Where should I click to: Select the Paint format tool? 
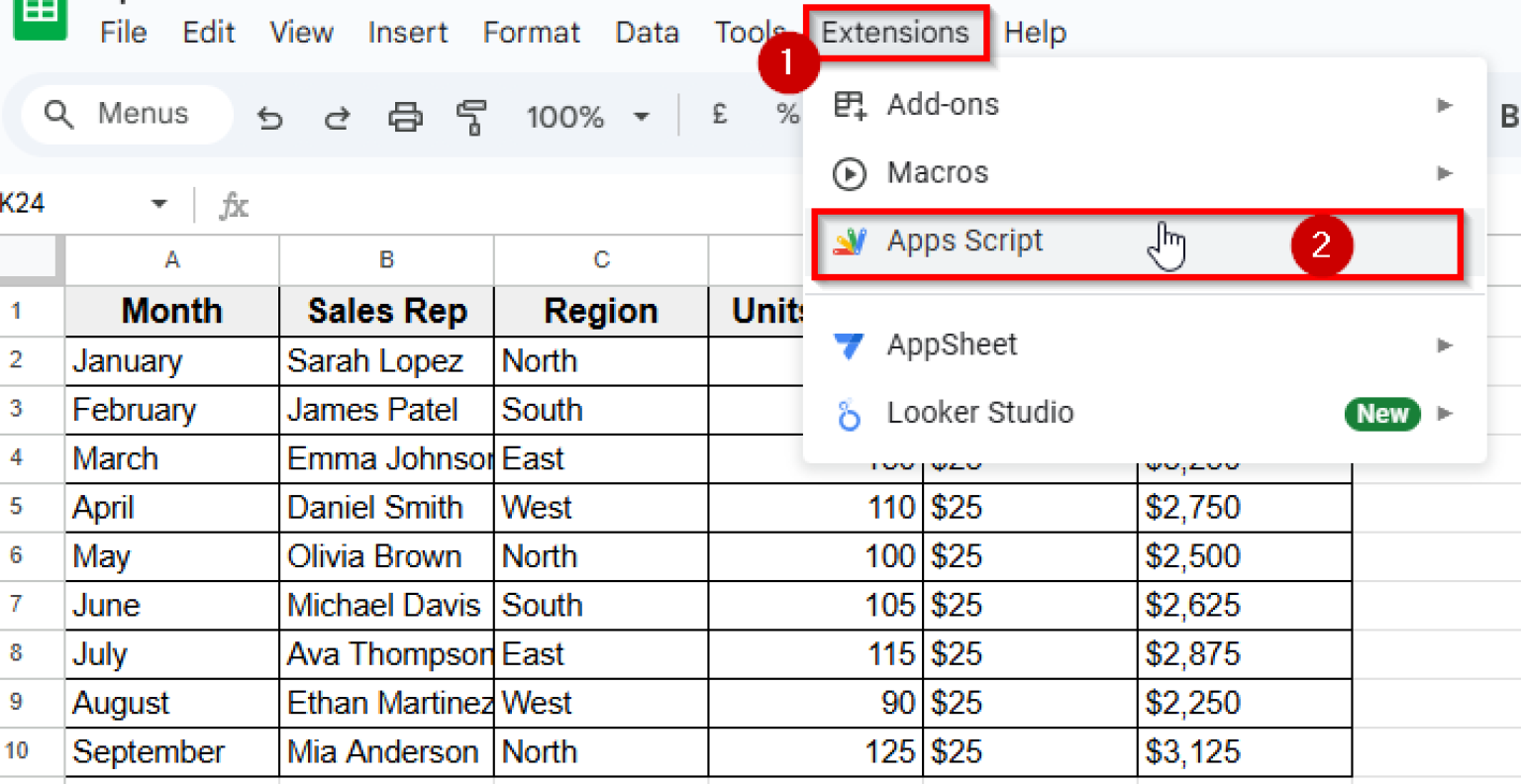(x=471, y=116)
